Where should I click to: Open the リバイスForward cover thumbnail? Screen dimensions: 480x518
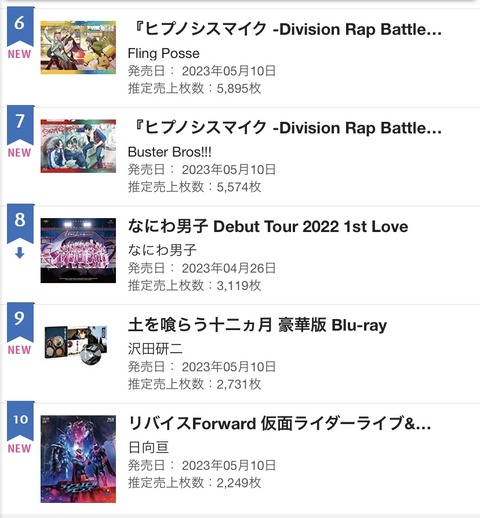(x=78, y=459)
